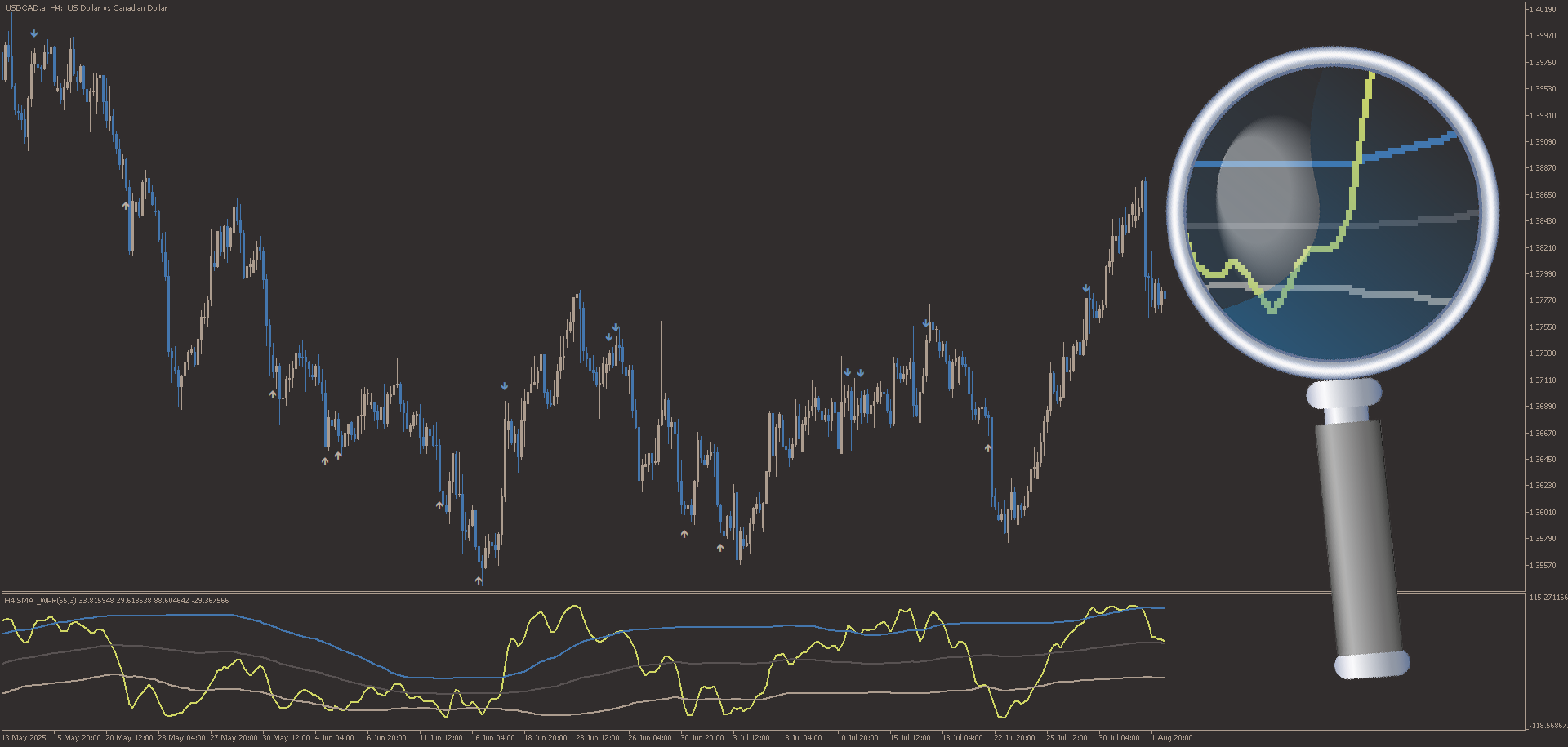Screen dimensions: 1568x747
Task: Click the 1.38870 price label
Action: coord(1542,168)
